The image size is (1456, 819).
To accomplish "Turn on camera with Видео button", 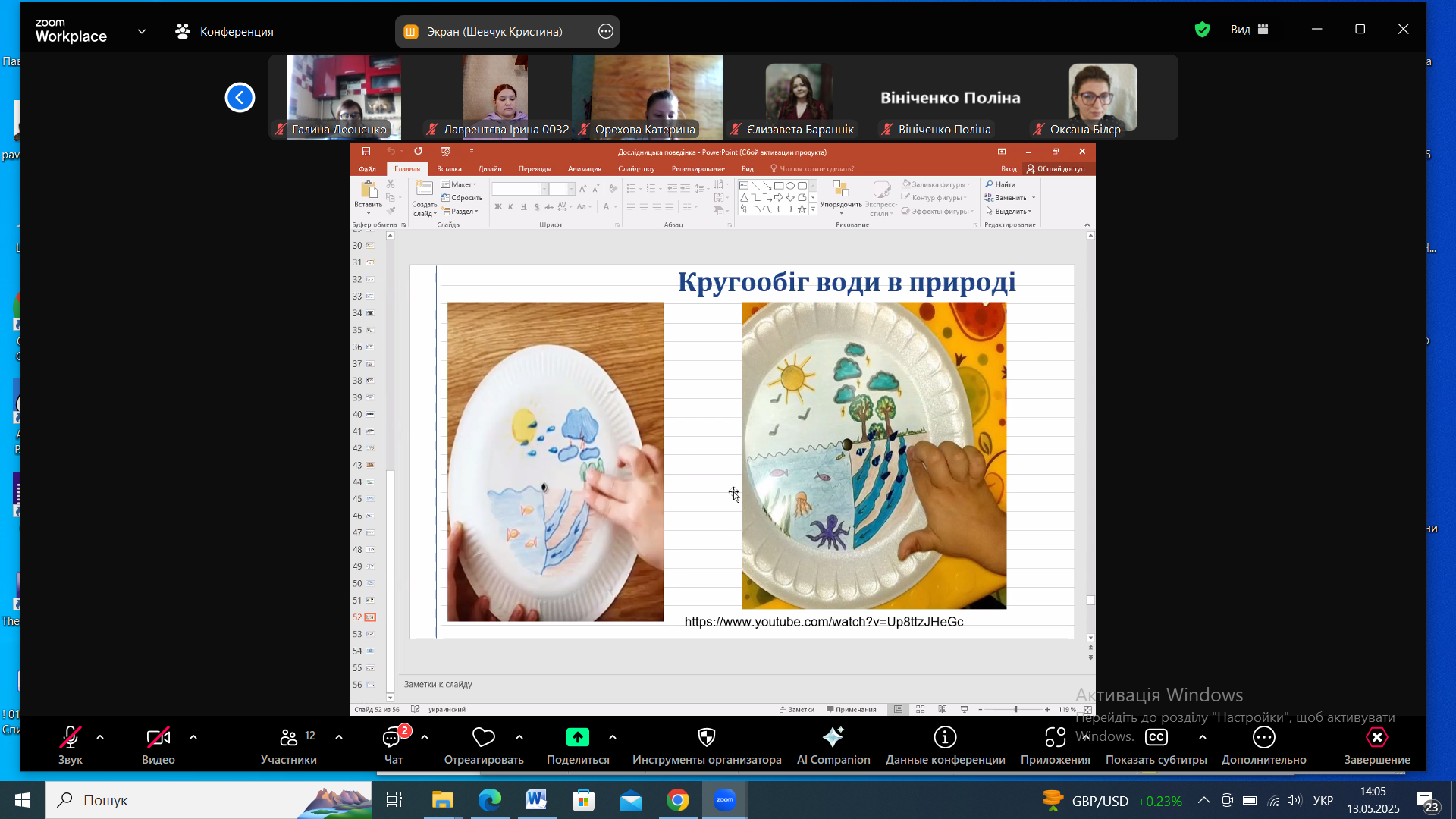I will (x=158, y=746).
